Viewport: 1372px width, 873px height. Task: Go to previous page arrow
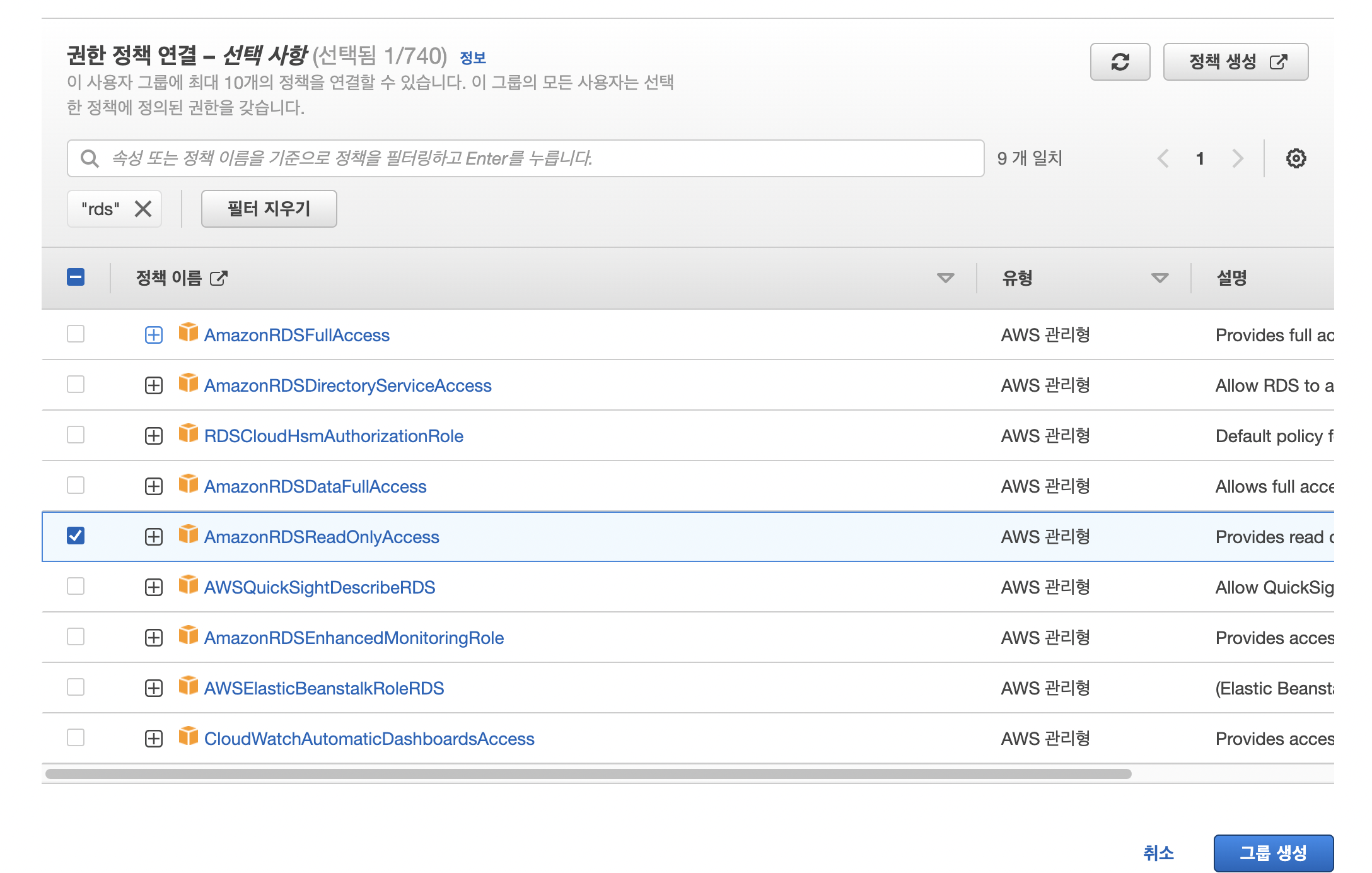pyautogui.click(x=1163, y=158)
